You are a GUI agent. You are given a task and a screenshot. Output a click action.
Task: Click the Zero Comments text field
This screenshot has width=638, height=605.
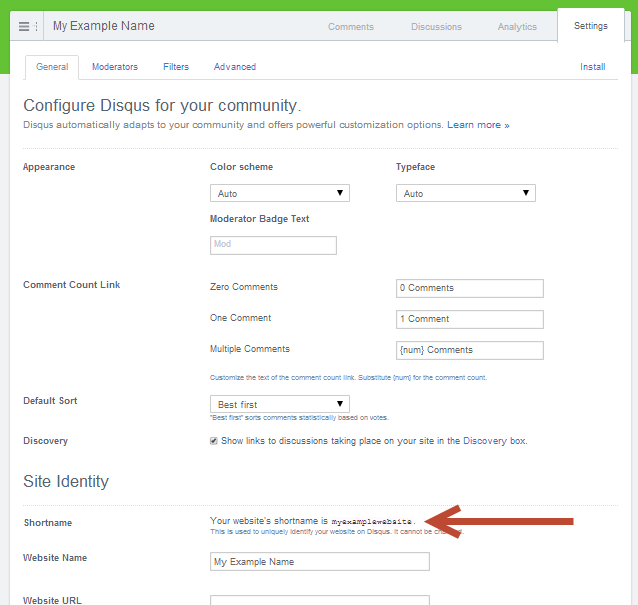click(x=469, y=288)
